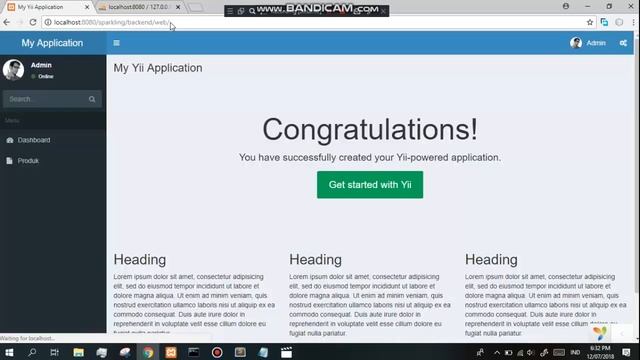Open Task View on the taskbar
Screen dimensions: 640x360
54,352
